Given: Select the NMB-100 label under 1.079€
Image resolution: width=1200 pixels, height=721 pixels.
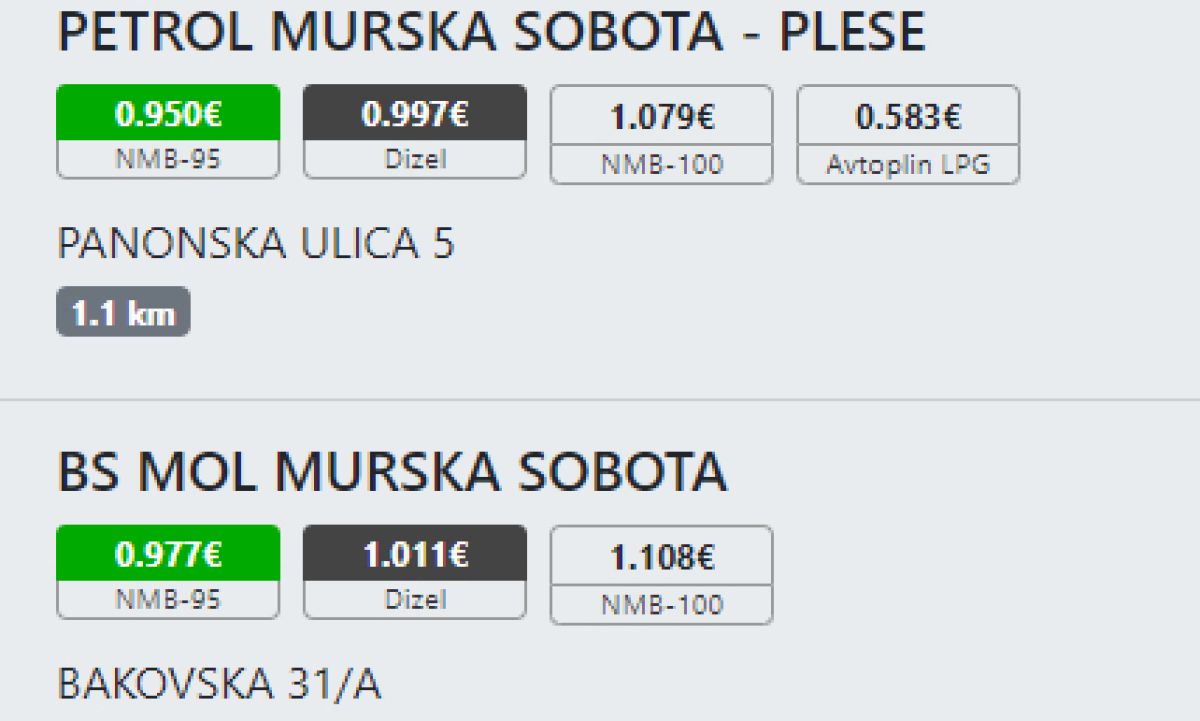Looking at the screenshot, I should tap(662, 165).
